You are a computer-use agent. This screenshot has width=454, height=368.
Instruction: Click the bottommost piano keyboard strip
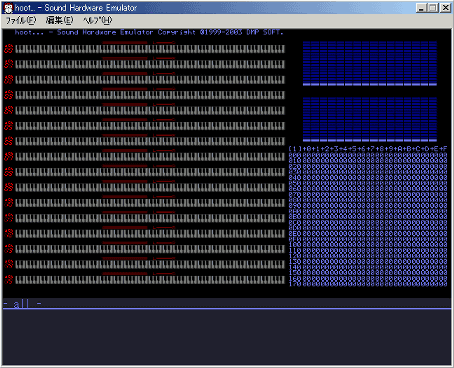pos(150,280)
